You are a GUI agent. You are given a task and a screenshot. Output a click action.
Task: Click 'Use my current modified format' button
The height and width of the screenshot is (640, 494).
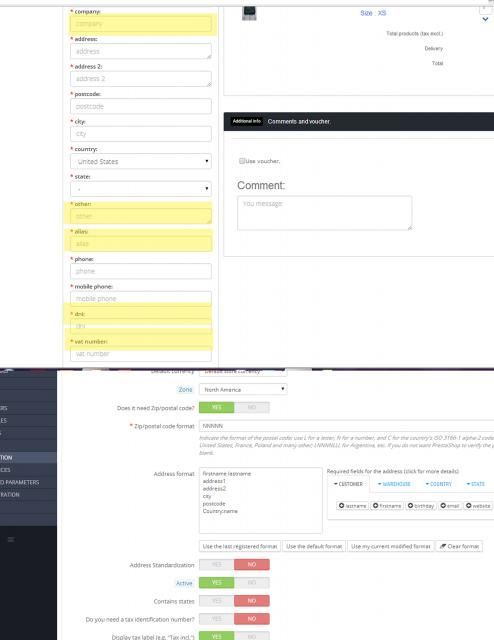[x=391, y=546]
